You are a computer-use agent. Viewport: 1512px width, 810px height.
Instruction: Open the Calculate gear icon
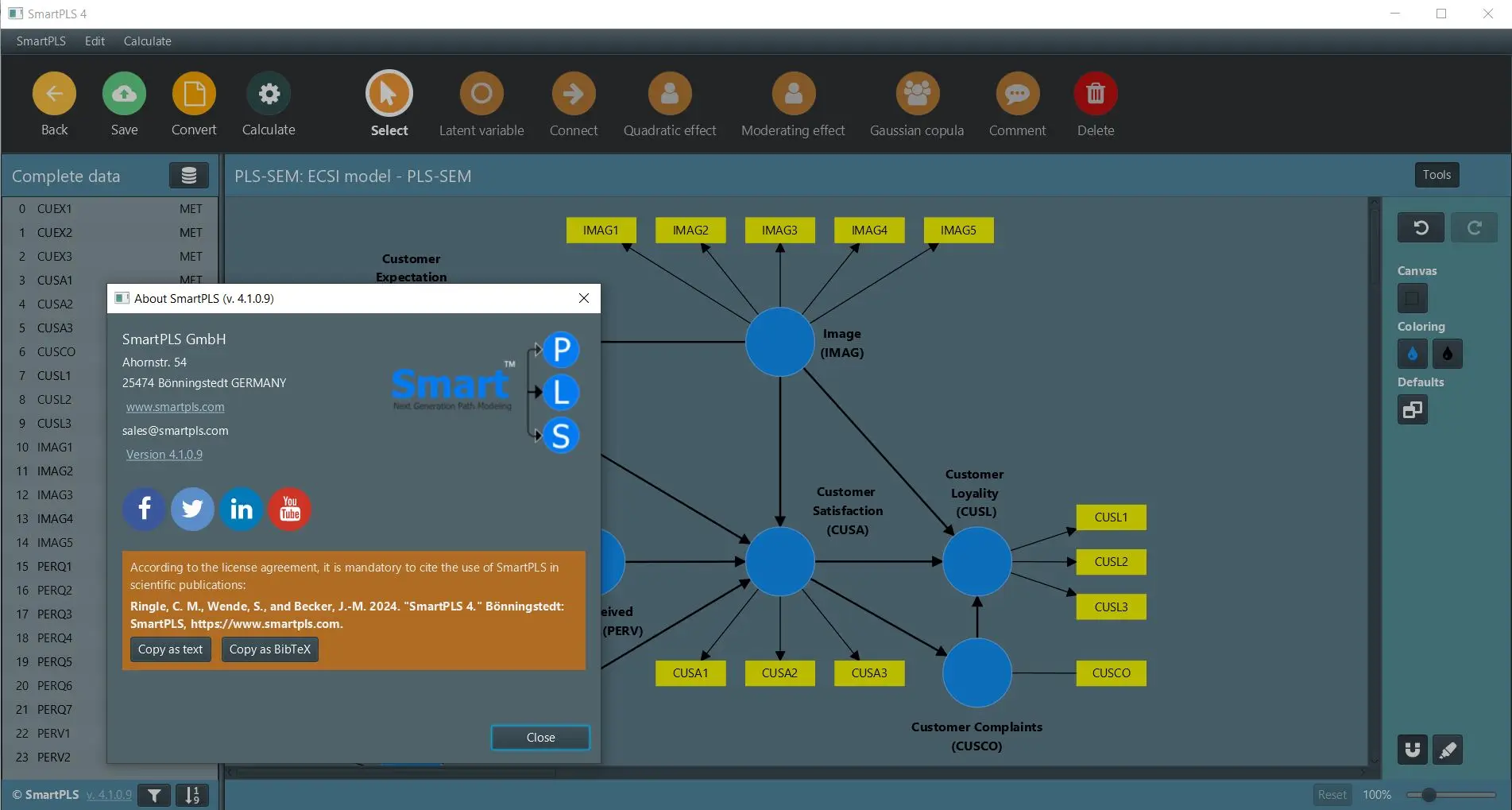click(x=269, y=94)
